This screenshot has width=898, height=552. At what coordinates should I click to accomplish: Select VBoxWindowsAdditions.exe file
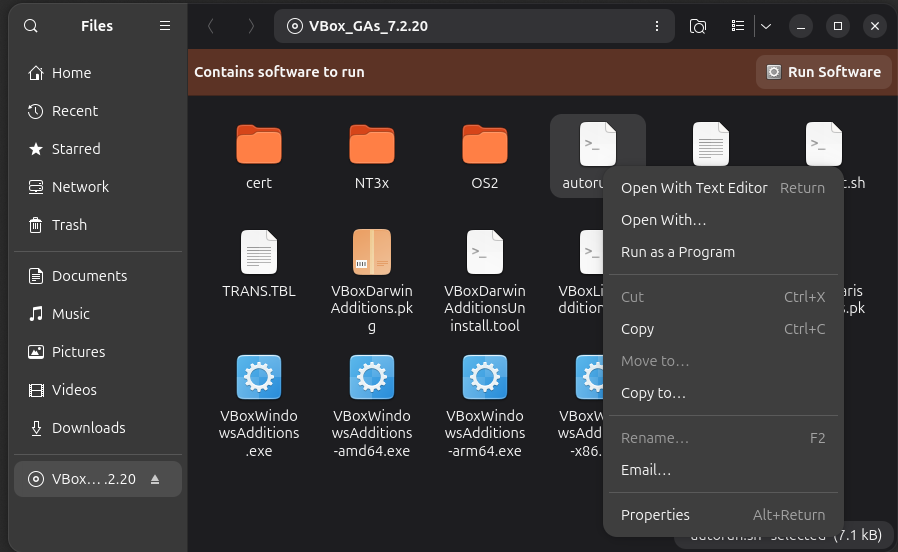pyautogui.click(x=259, y=407)
